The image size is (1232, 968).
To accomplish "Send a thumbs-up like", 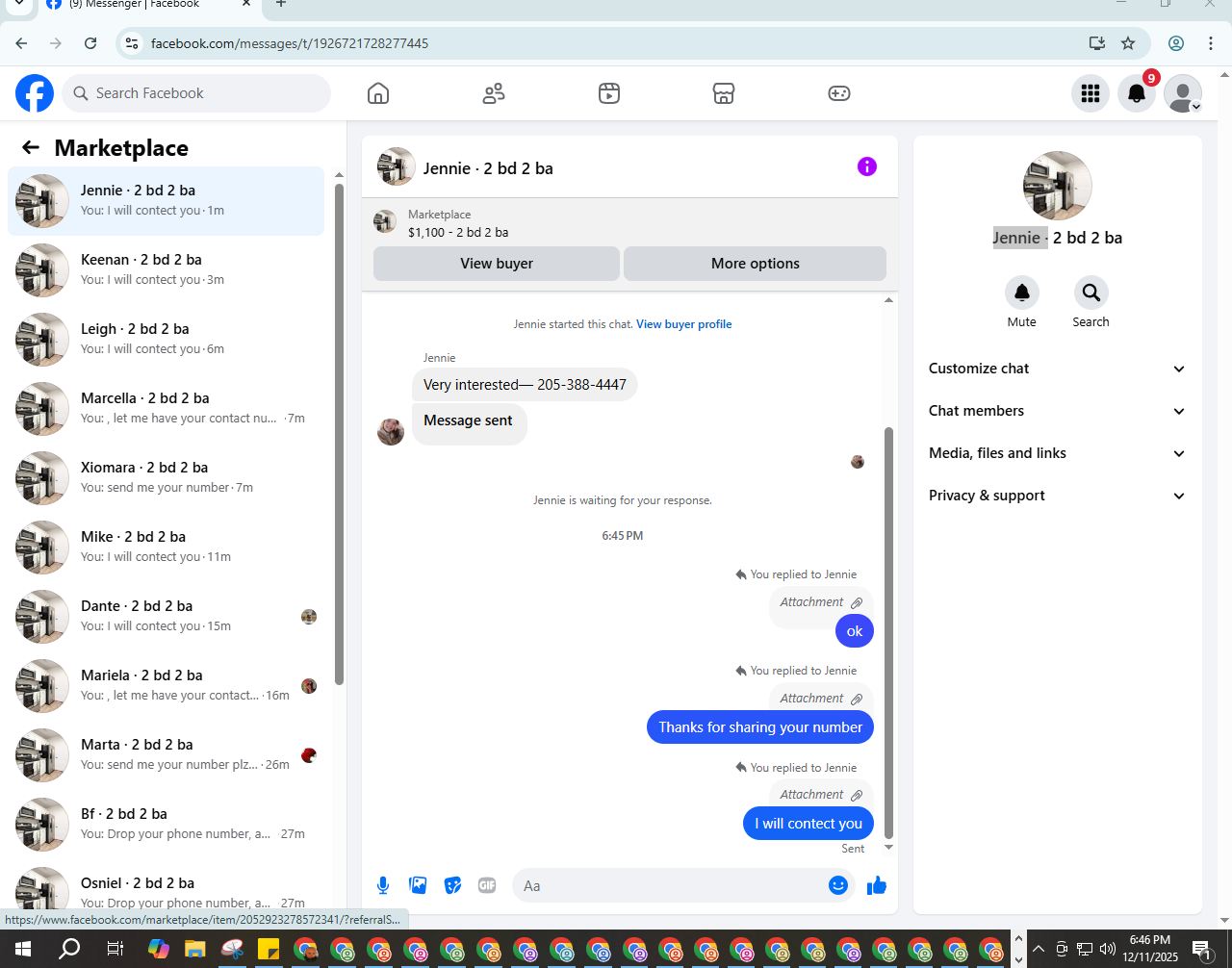I will (x=876, y=885).
